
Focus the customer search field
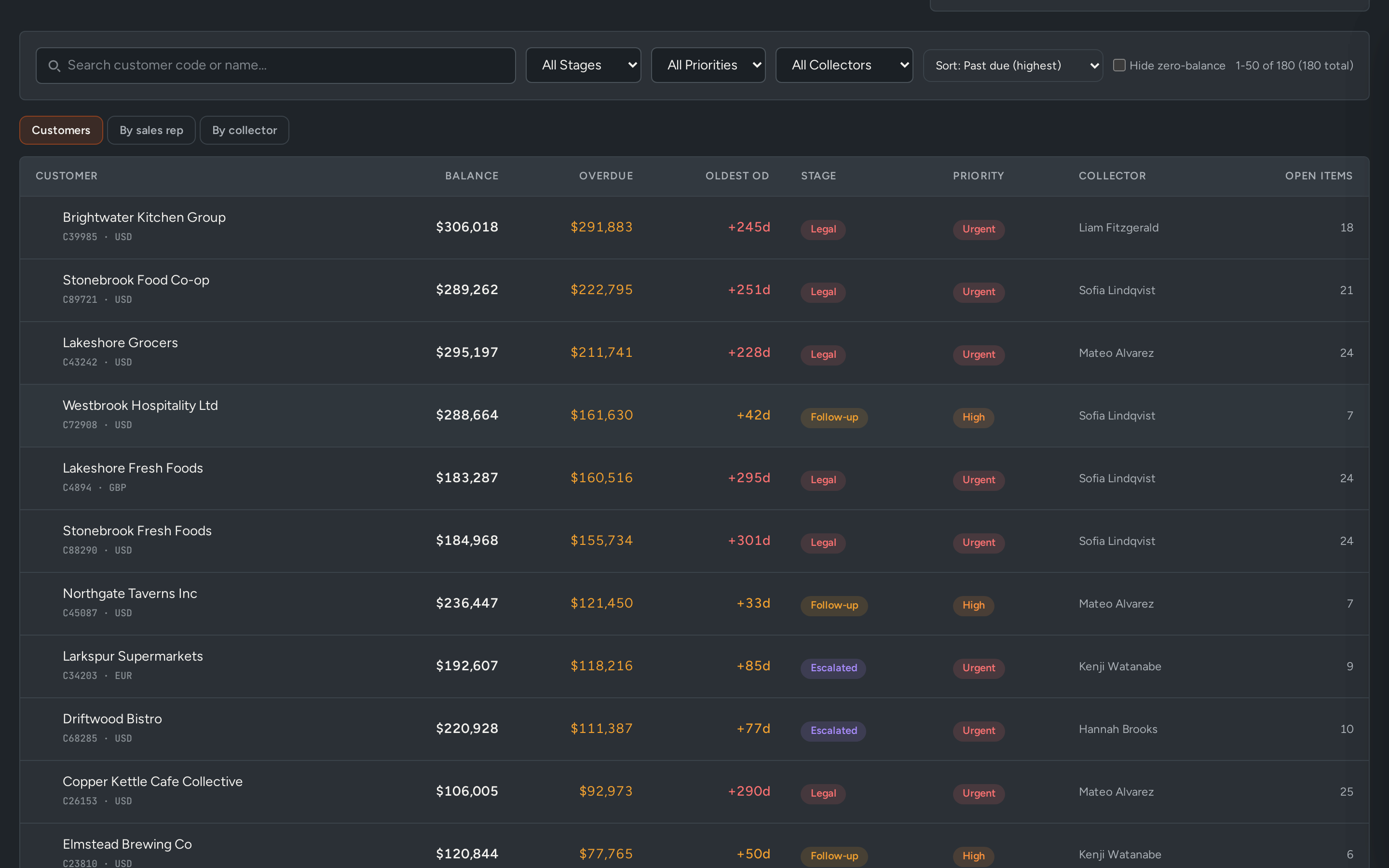coord(275,66)
